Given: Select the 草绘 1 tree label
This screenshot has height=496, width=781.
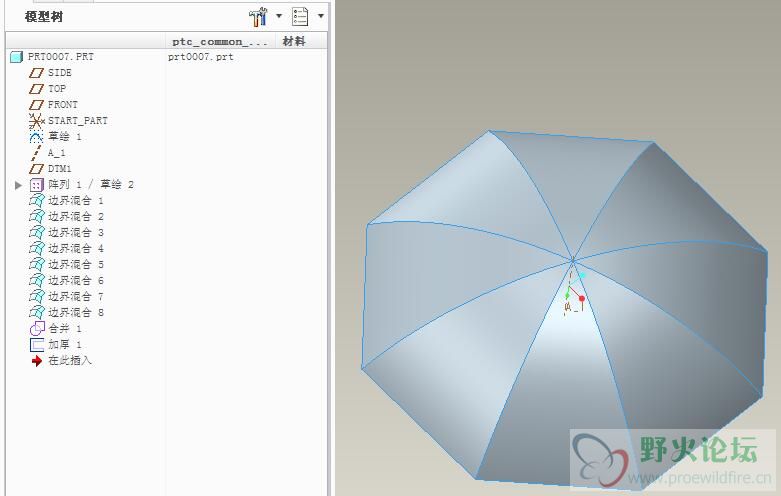Looking at the screenshot, I should click(x=65, y=136).
